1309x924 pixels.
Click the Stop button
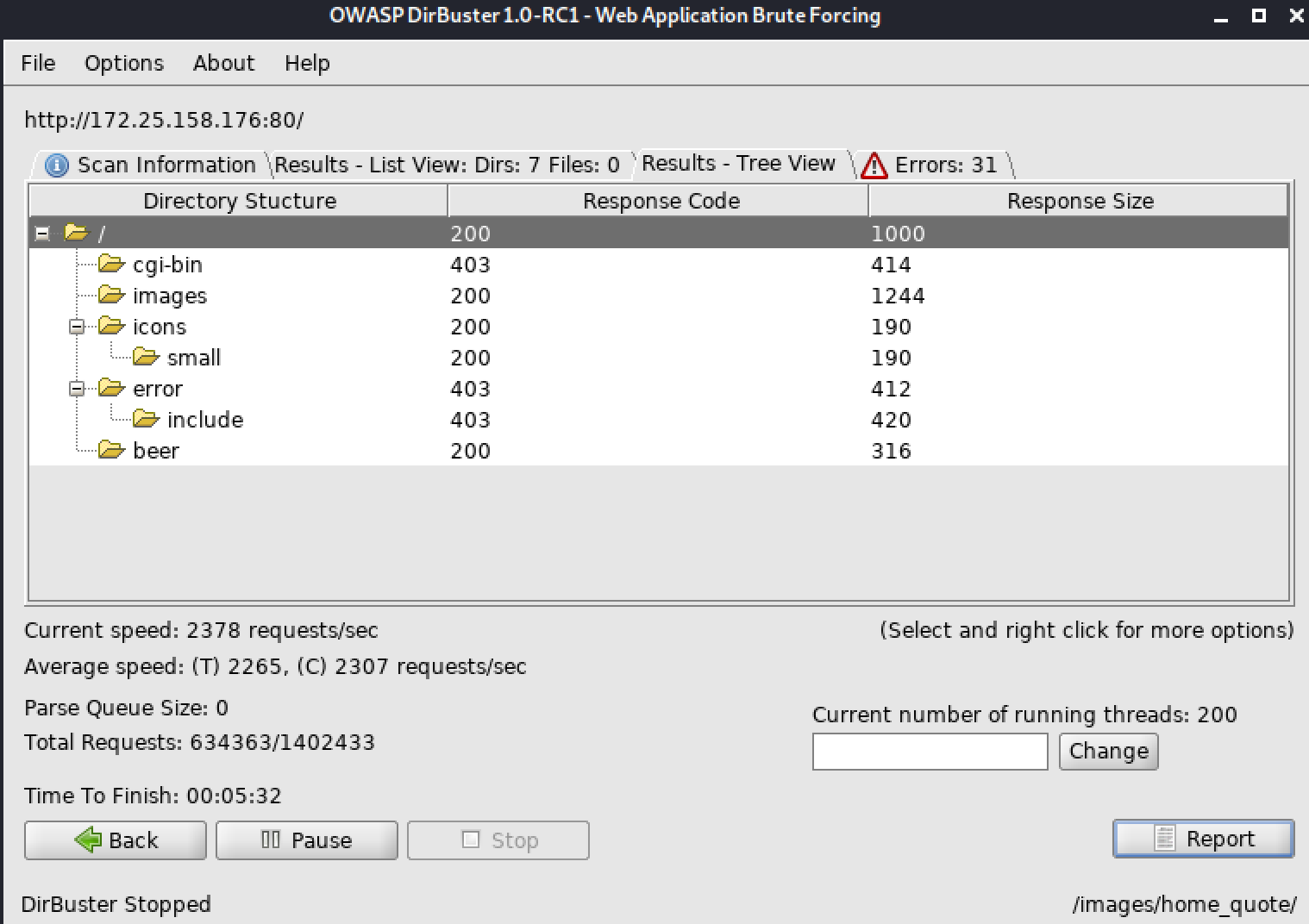pos(498,840)
